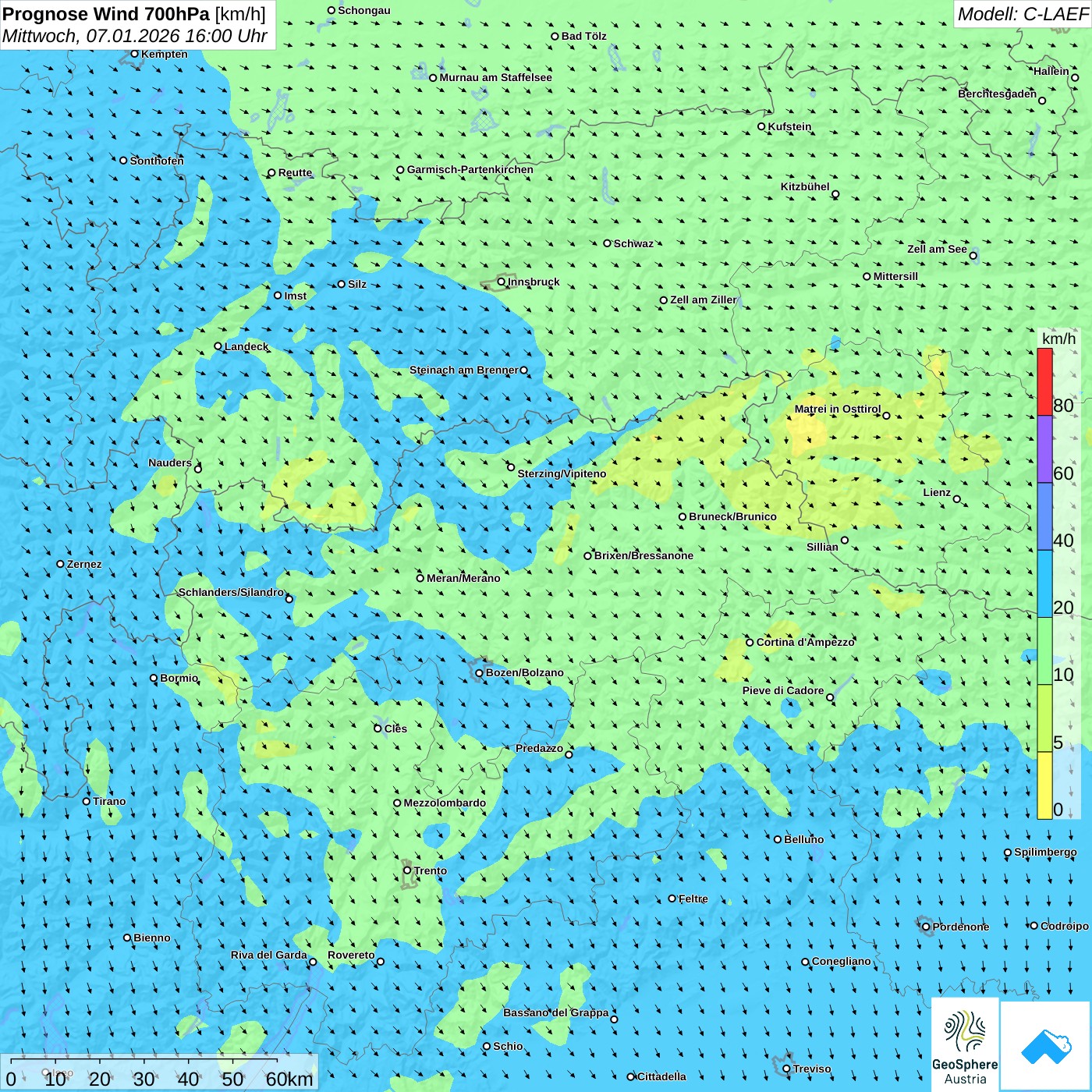Click the Matrei in Osttirol label
The width and height of the screenshot is (1092, 1092).
pos(838,409)
